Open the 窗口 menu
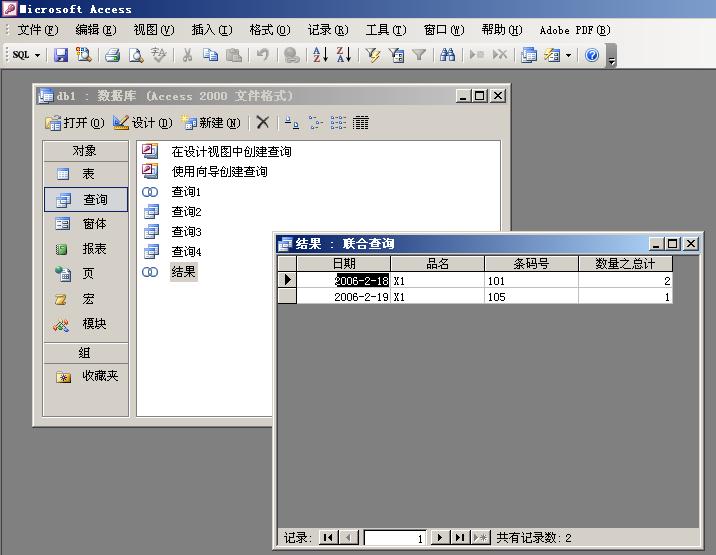 pyautogui.click(x=444, y=30)
